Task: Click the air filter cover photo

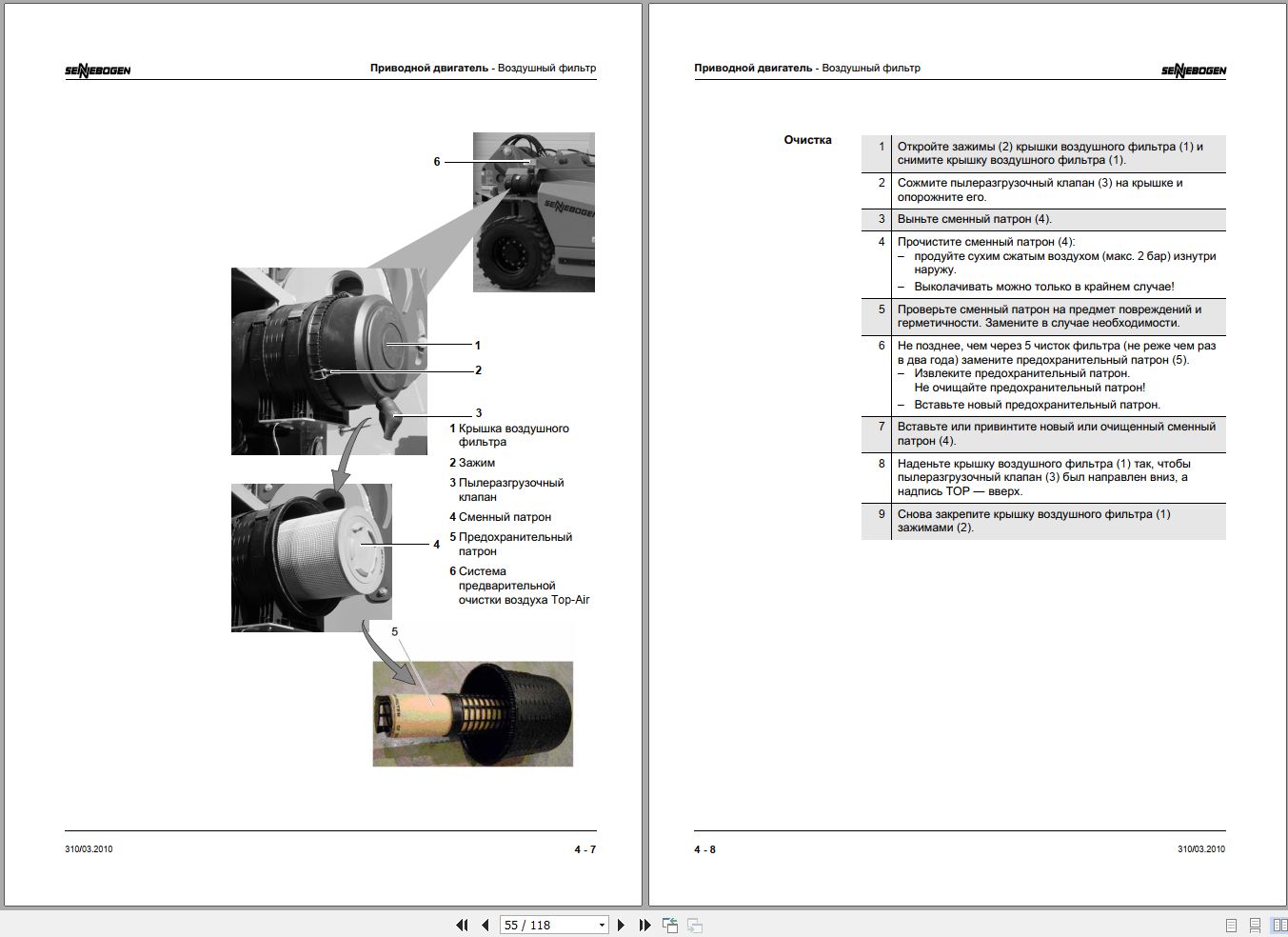Action: pos(328,361)
